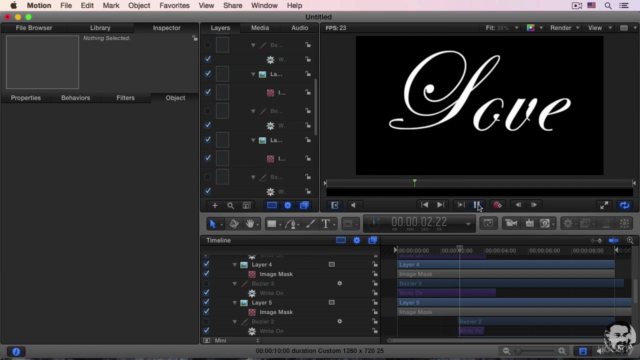The image size is (640, 360).
Task: Open project info button at bottom left
Action: coord(16,351)
